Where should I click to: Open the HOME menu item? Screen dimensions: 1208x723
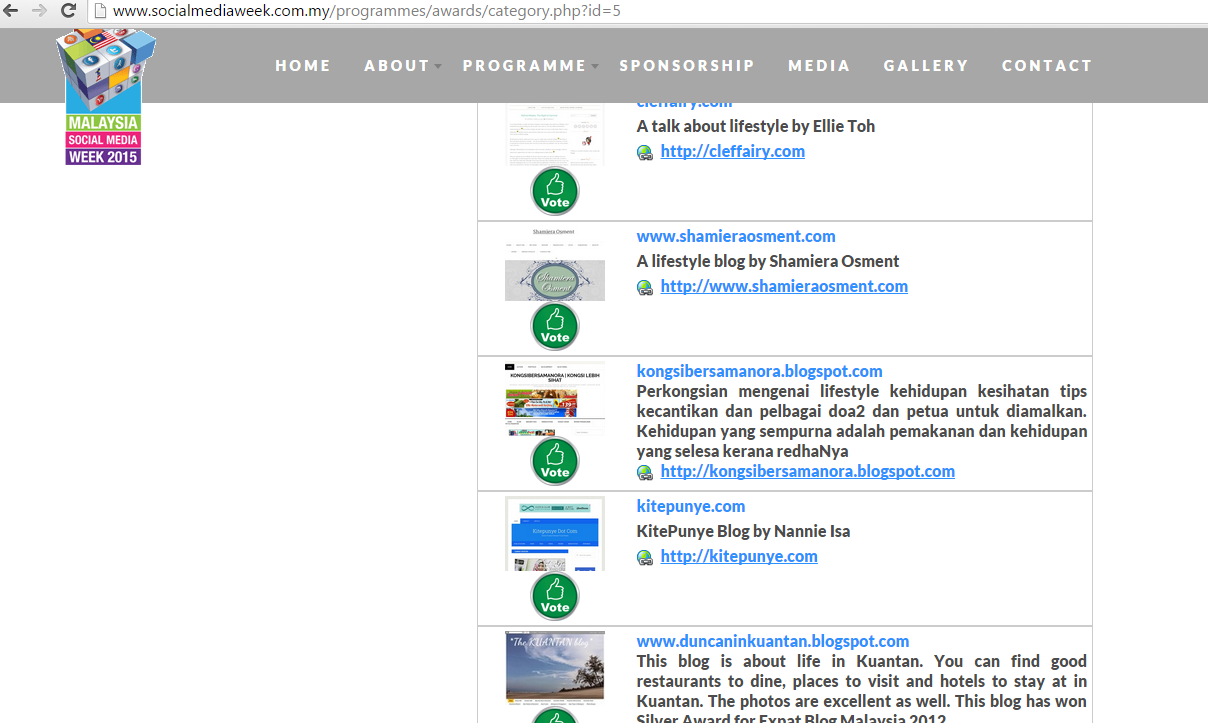[x=303, y=65]
